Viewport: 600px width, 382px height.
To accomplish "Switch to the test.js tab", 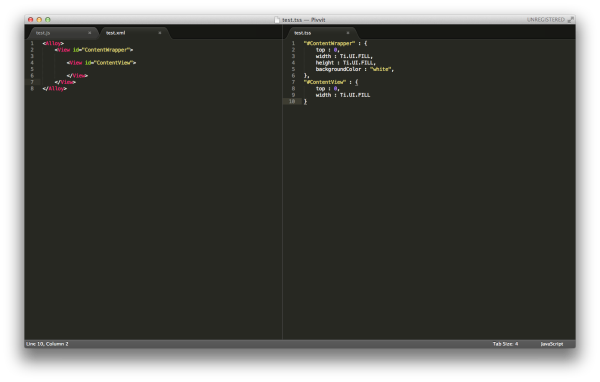I will point(43,33).
